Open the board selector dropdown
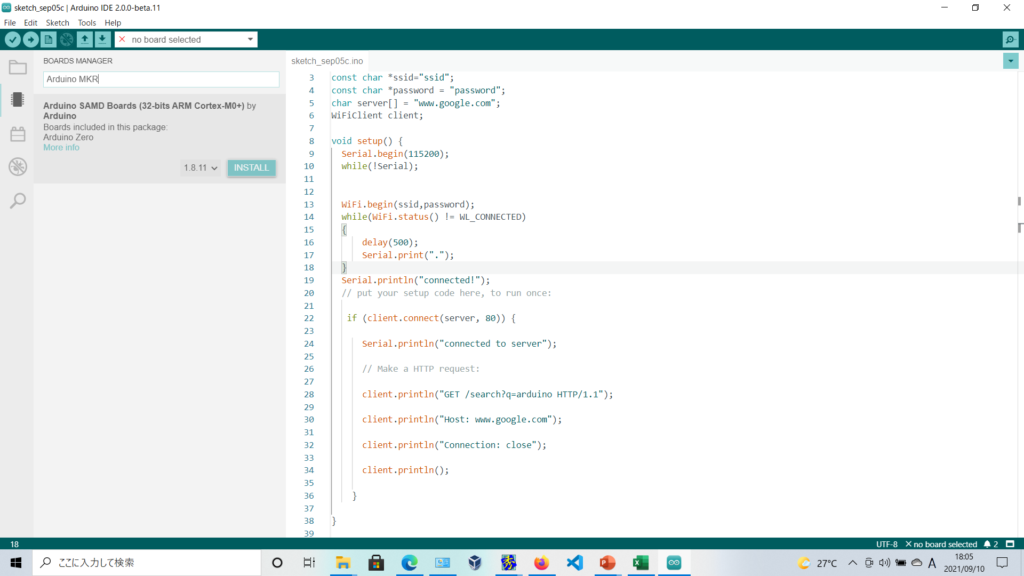 coord(186,40)
